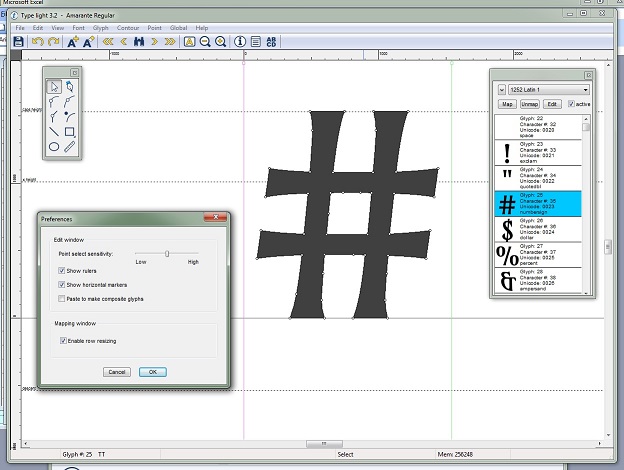Select the Pen tool in the tool palette

tap(70, 87)
